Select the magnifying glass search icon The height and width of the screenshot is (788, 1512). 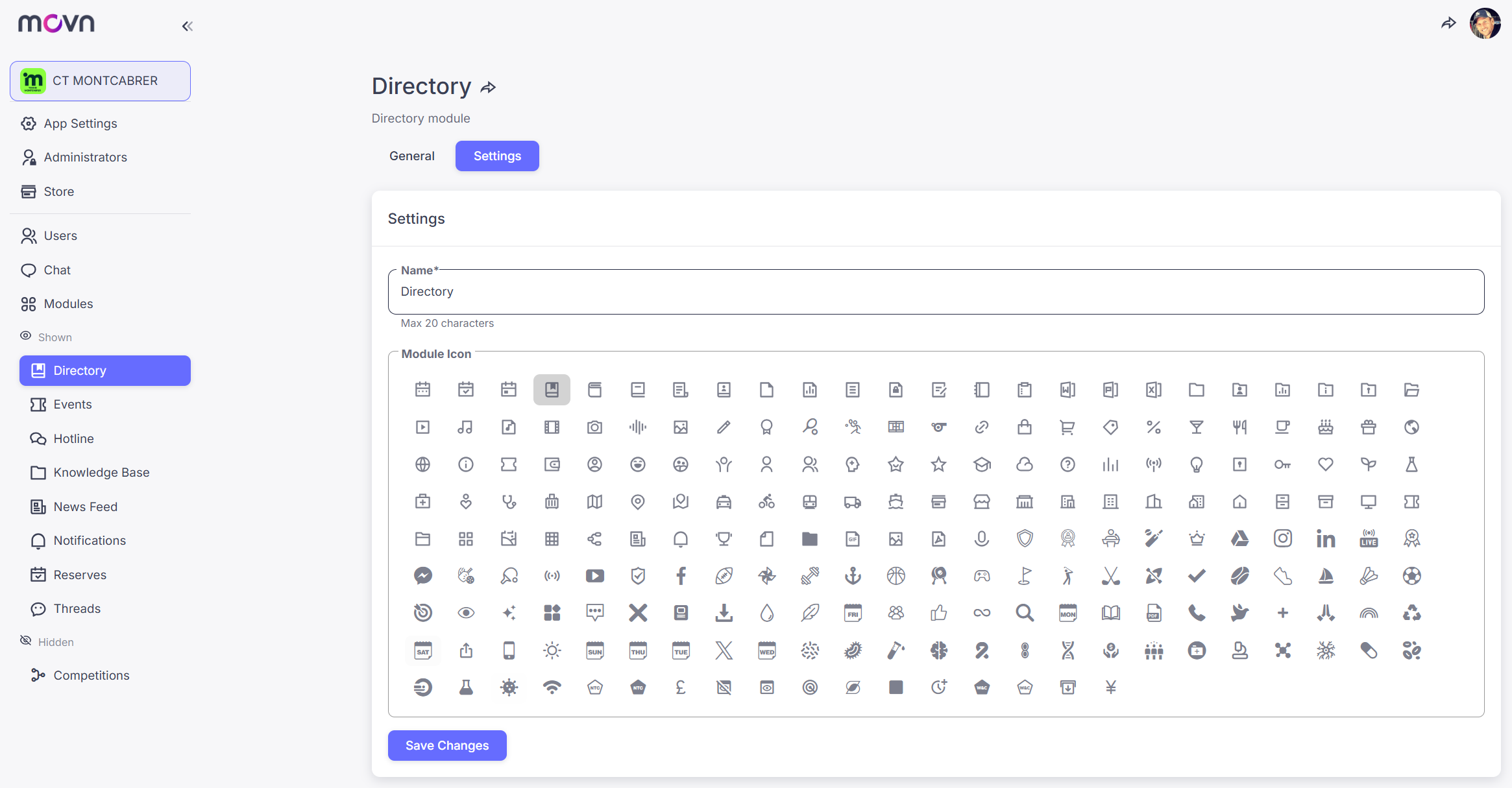[x=1024, y=613]
